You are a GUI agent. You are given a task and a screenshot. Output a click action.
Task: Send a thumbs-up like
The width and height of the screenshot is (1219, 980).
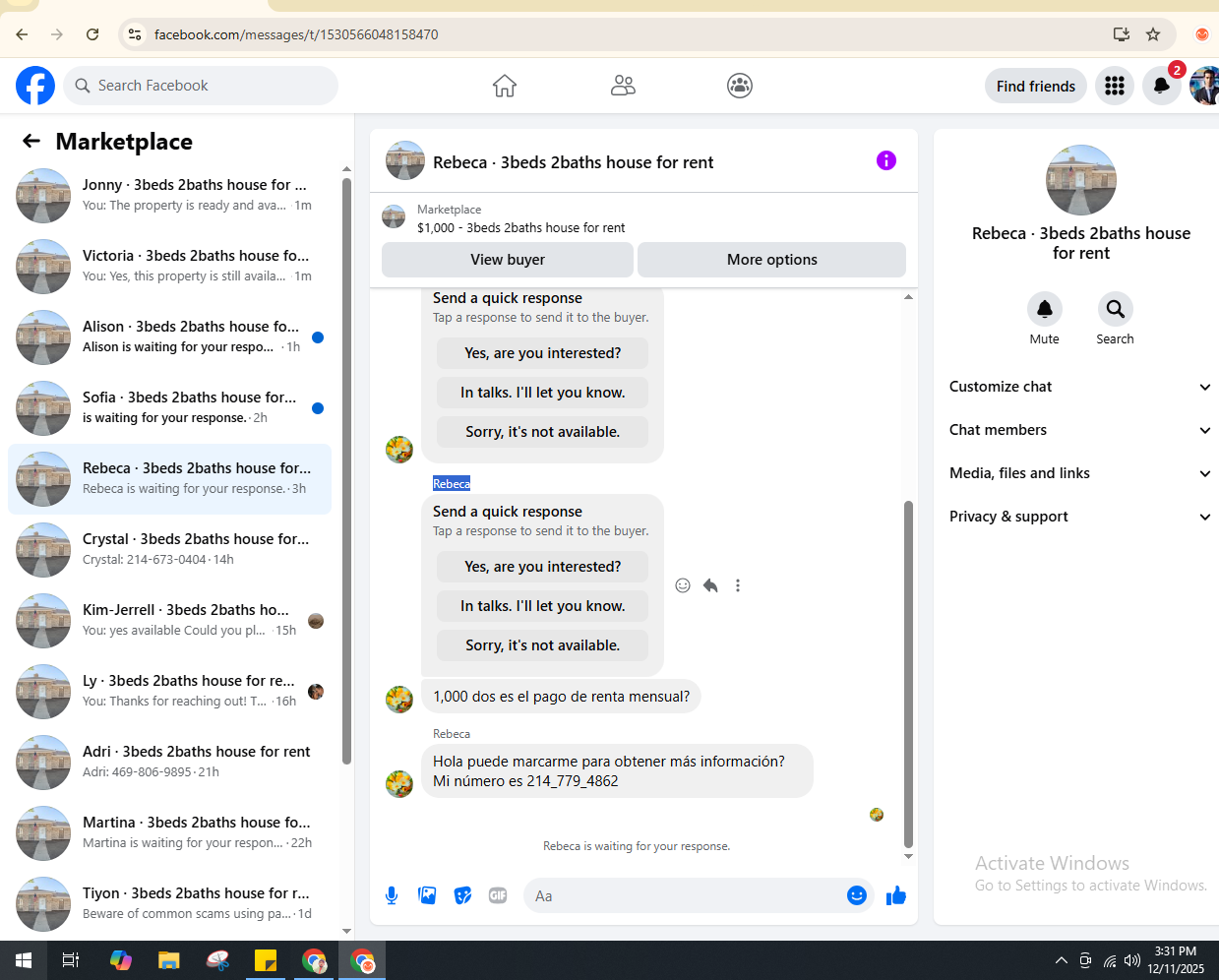(x=896, y=895)
